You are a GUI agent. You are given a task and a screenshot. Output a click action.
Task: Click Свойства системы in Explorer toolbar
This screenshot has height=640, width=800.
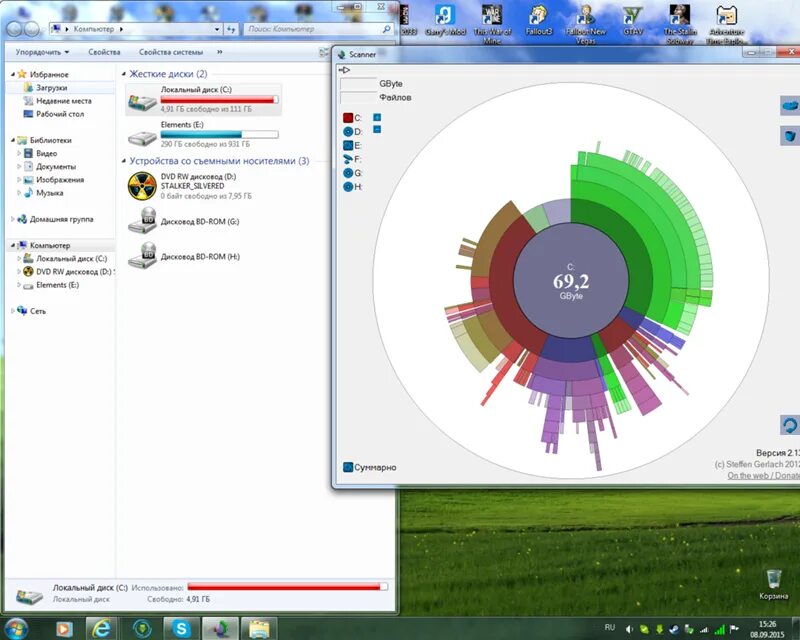coord(171,52)
